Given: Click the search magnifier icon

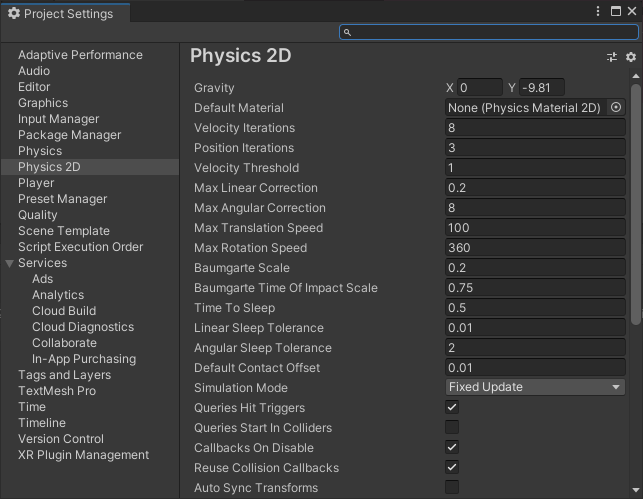Looking at the screenshot, I should pos(348,32).
